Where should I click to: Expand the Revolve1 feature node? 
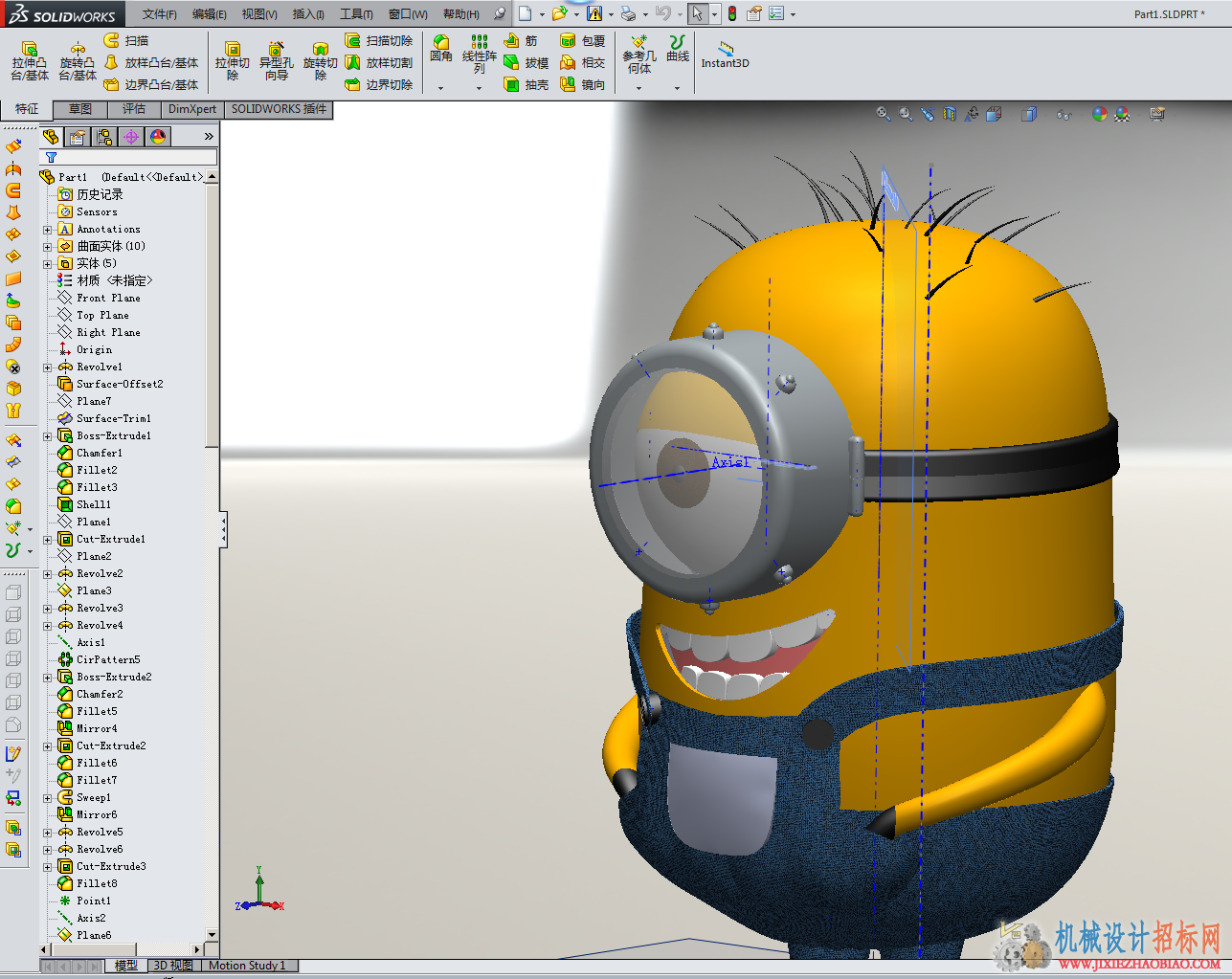(47, 367)
